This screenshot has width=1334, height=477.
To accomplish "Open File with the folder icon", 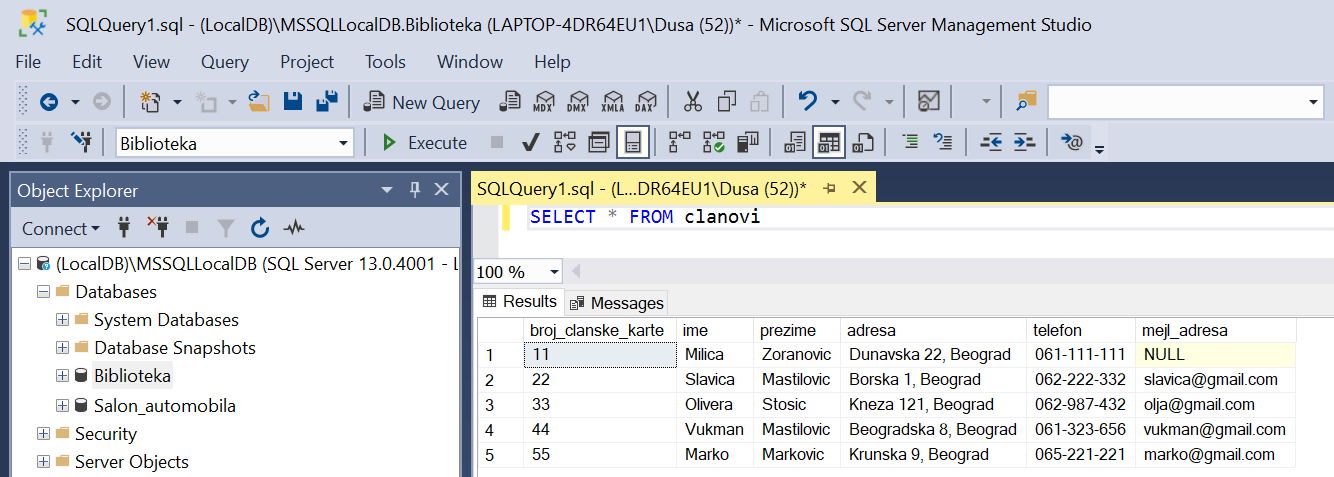I will point(259,101).
